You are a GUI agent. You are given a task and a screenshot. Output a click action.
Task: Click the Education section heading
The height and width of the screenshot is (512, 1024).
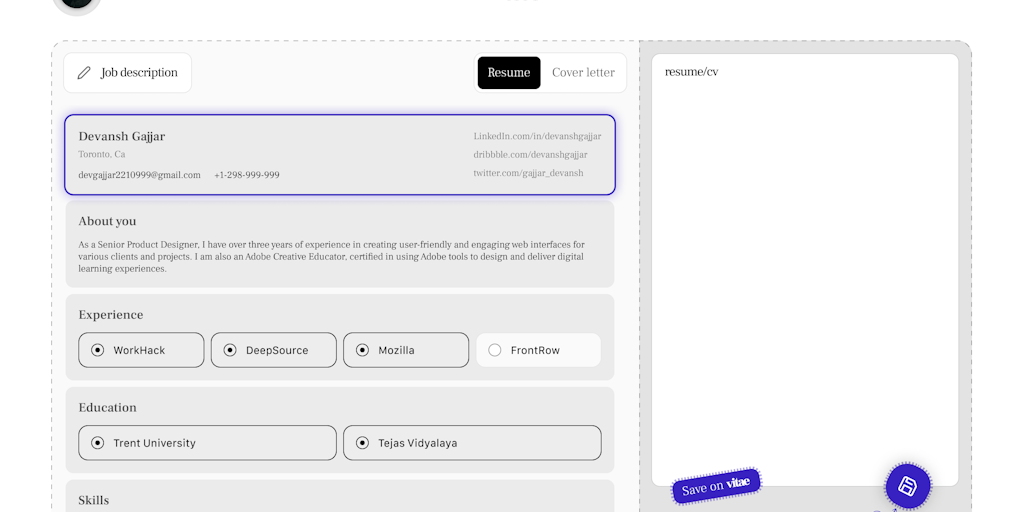click(x=107, y=408)
